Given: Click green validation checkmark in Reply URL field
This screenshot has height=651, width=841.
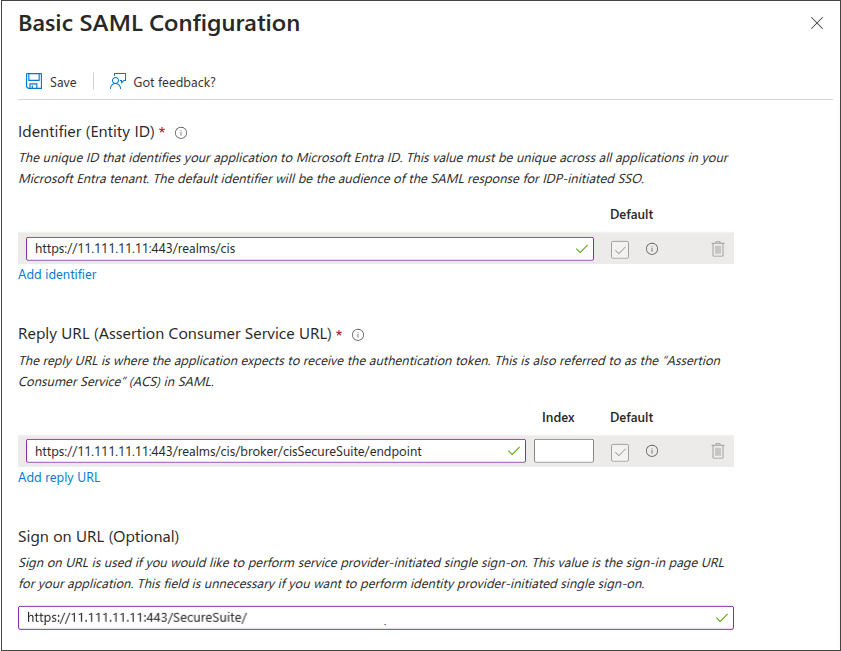Looking at the screenshot, I should click(514, 451).
